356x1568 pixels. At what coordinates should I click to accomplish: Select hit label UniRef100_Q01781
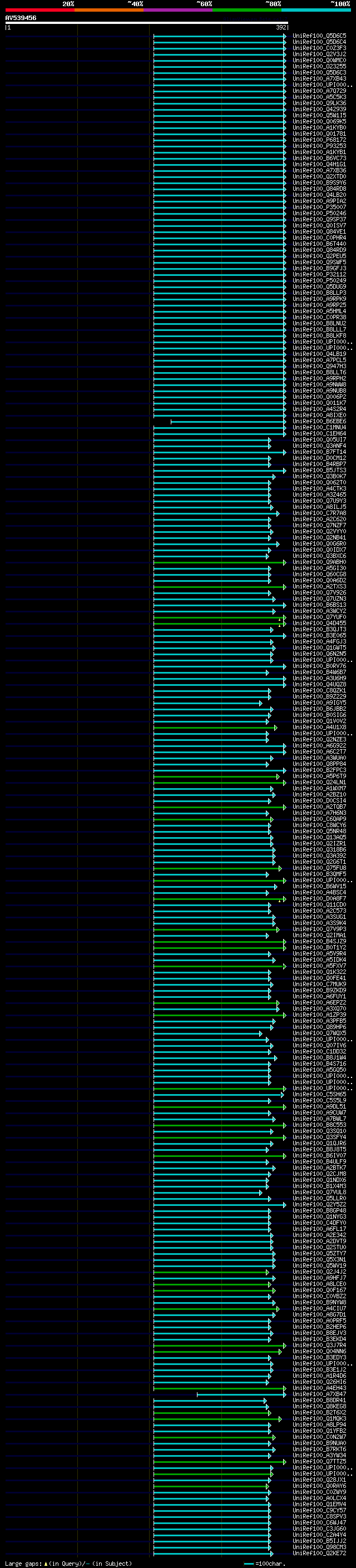point(319,134)
